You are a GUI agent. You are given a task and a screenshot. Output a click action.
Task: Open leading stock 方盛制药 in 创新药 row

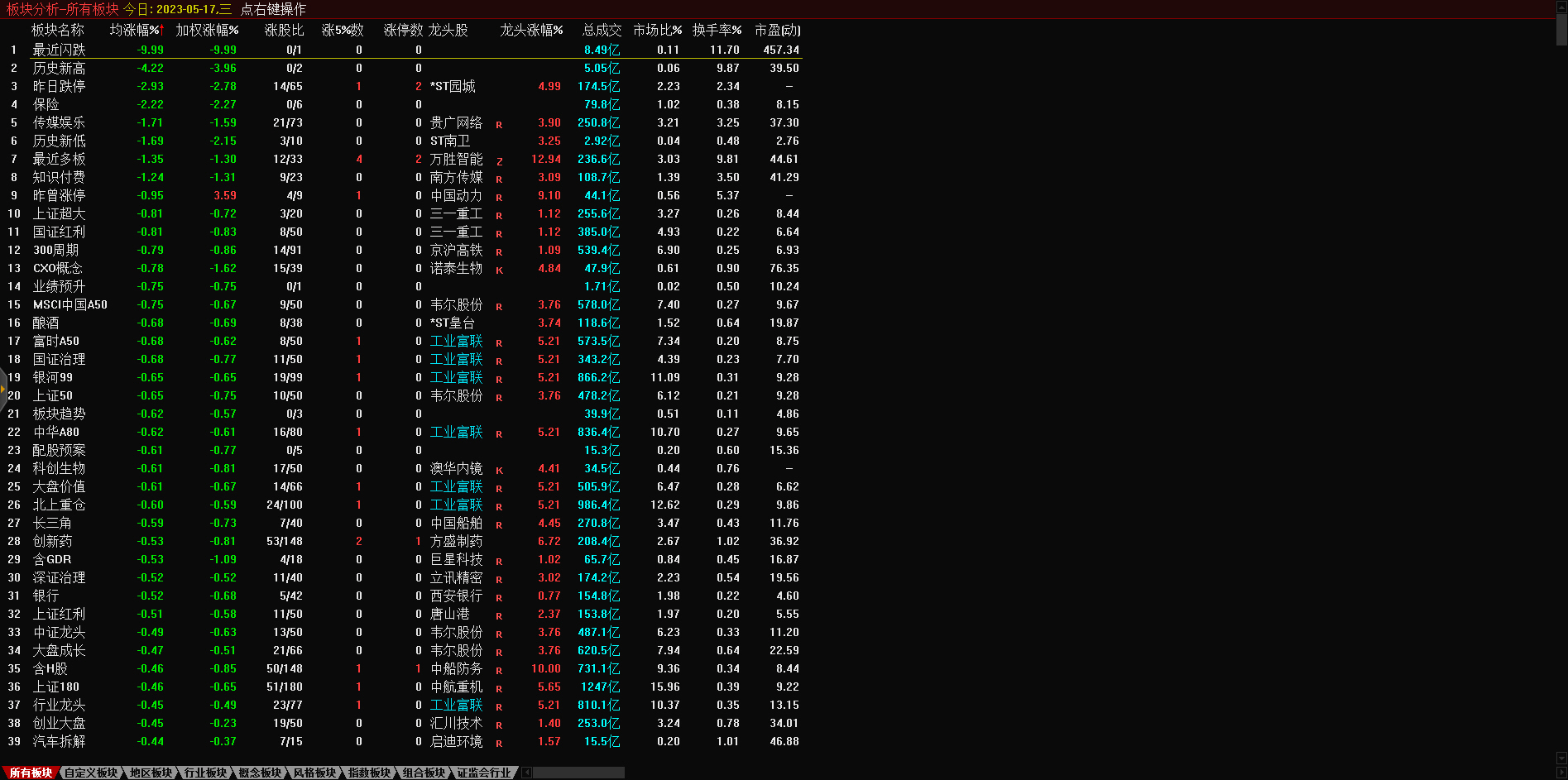[456, 541]
